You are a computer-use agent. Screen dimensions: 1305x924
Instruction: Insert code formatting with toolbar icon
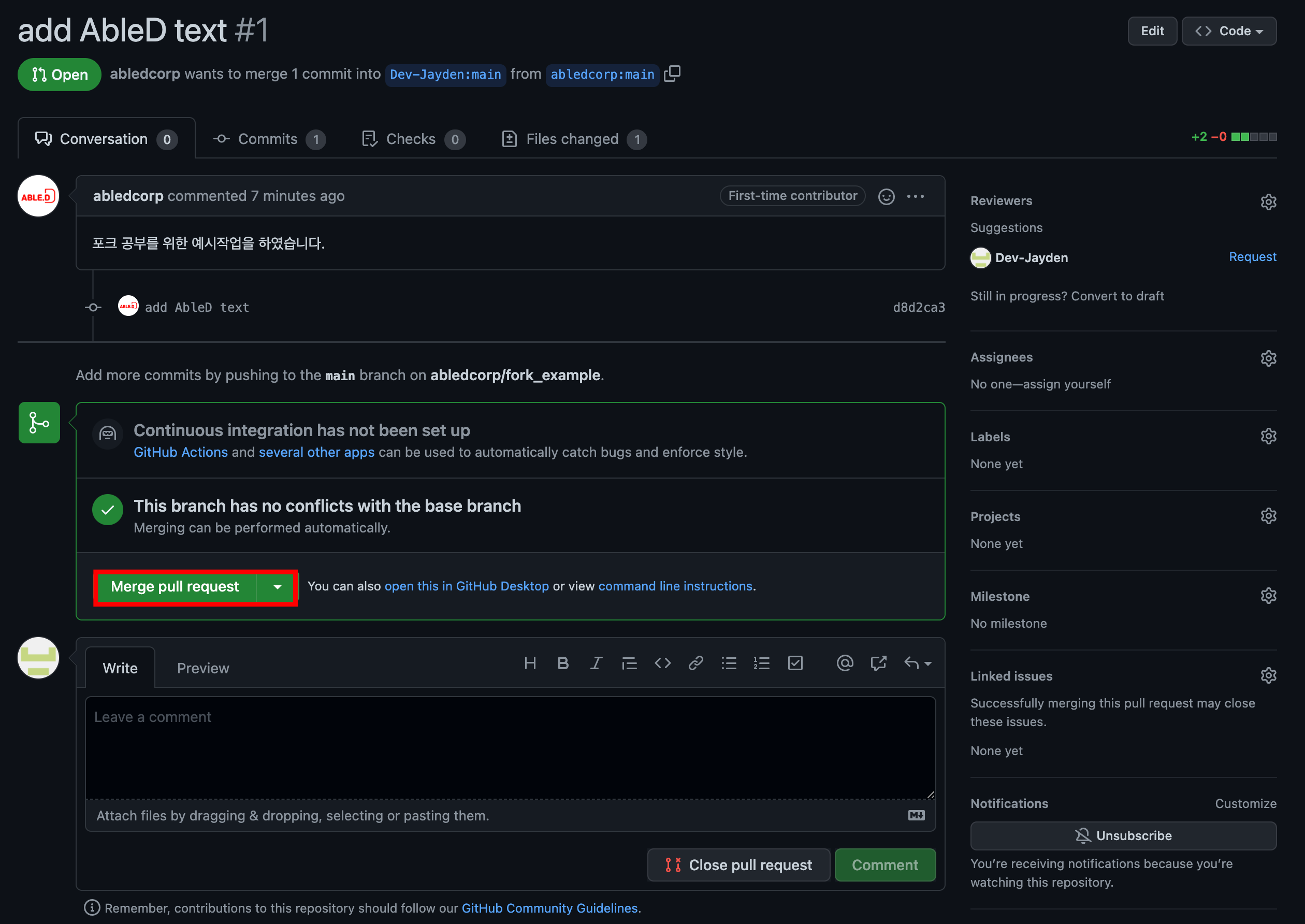[x=662, y=663]
